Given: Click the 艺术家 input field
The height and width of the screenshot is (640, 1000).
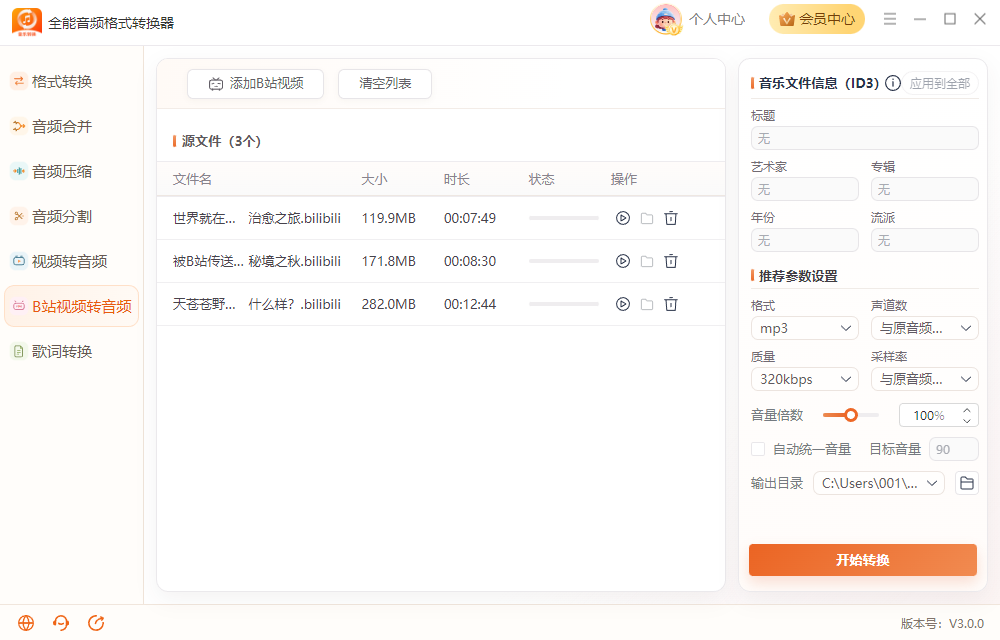Looking at the screenshot, I should [x=805, y=189].
